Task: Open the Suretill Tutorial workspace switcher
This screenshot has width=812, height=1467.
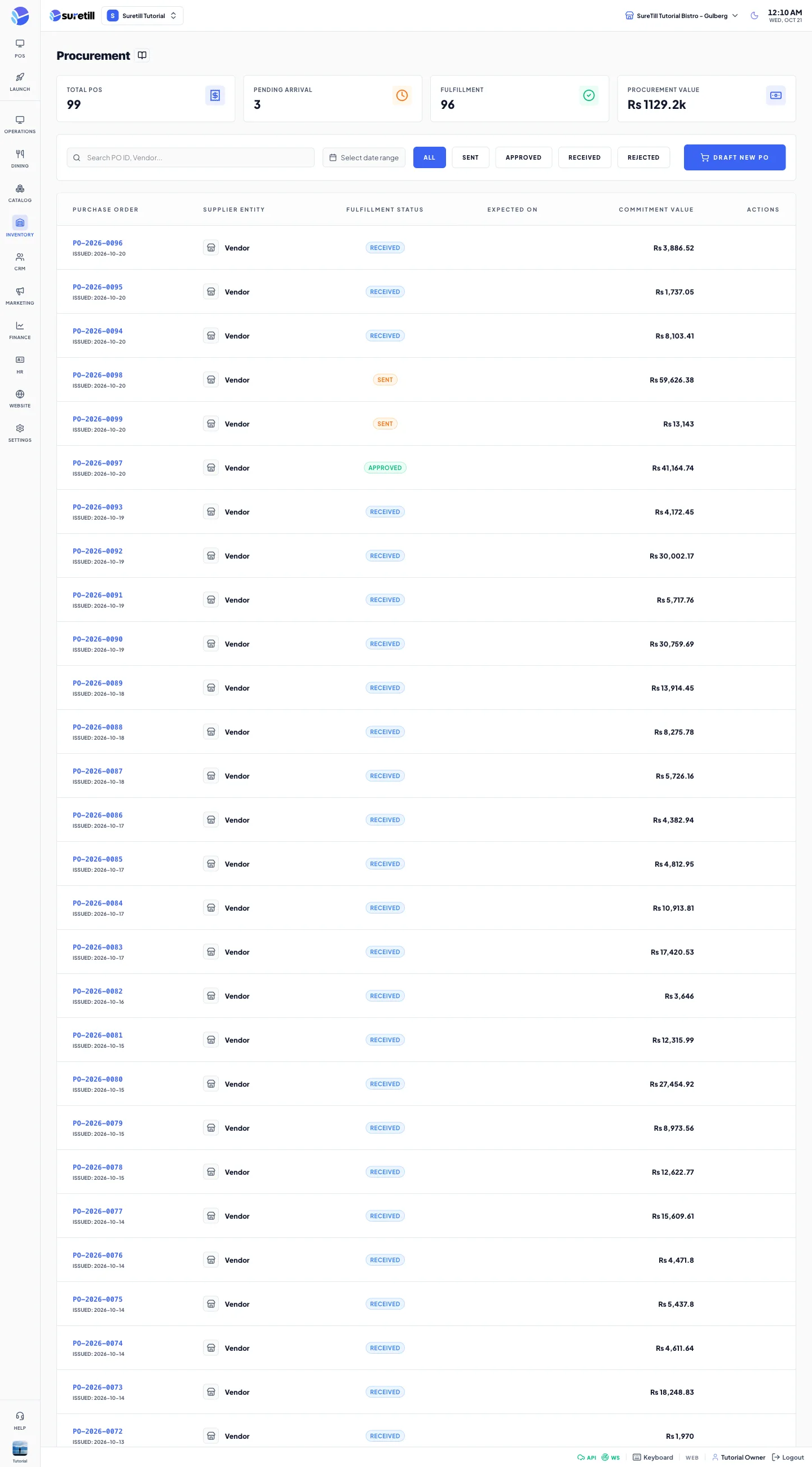Action: point(142,15)
